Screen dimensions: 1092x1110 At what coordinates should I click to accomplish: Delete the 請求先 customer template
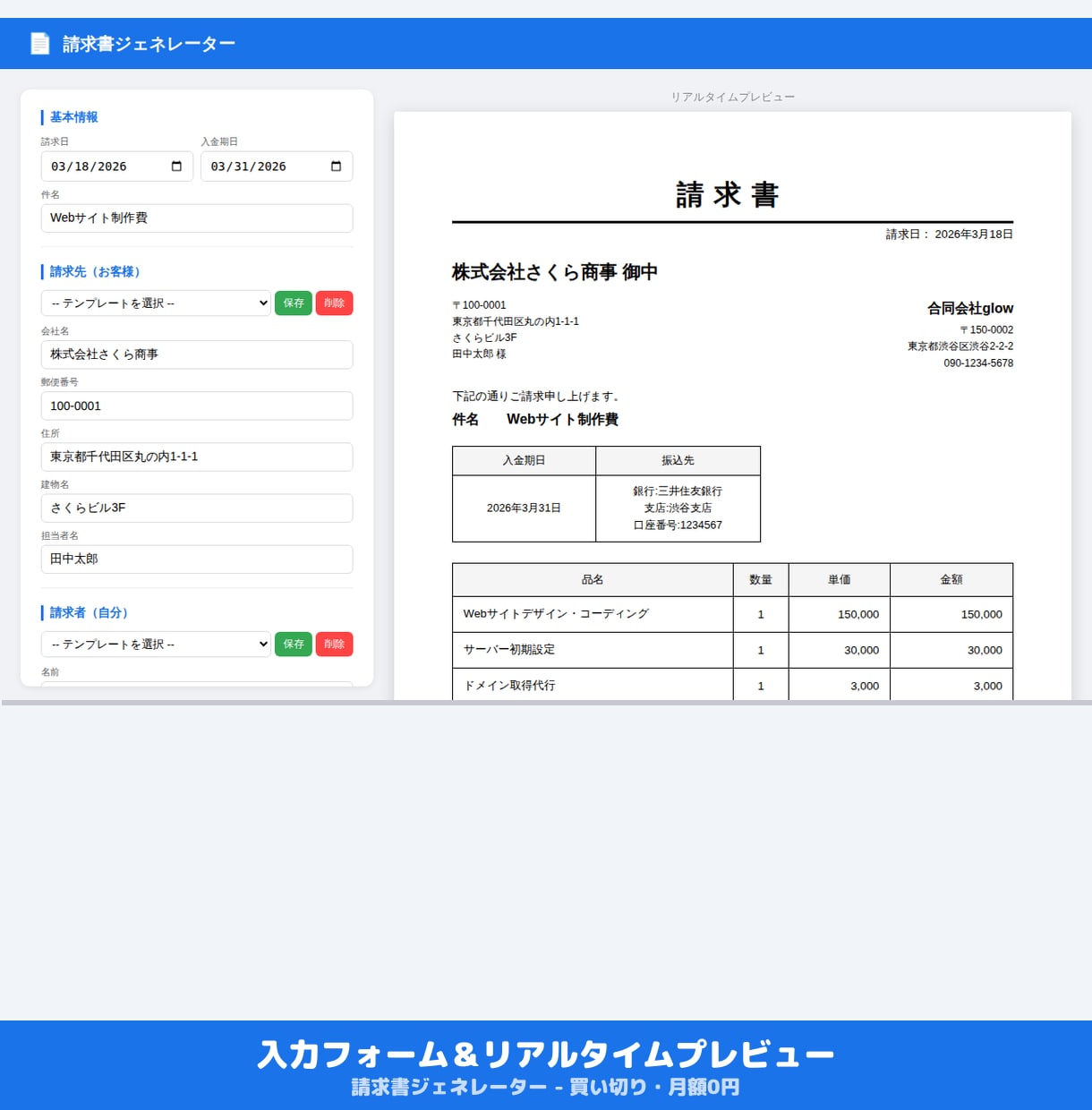[x=334, y=303]
